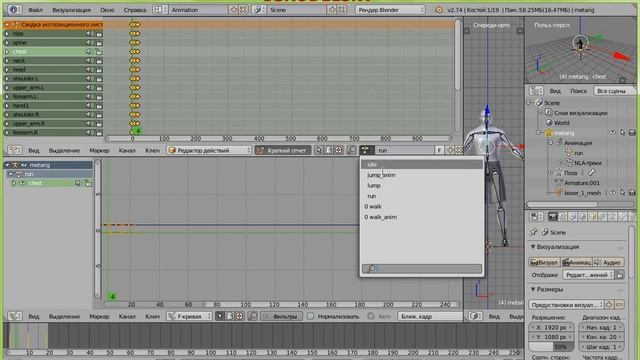Open Graph Editor type selector
Image resolution: width=640 pixels, height=360 pixels.
click(15, 316)
